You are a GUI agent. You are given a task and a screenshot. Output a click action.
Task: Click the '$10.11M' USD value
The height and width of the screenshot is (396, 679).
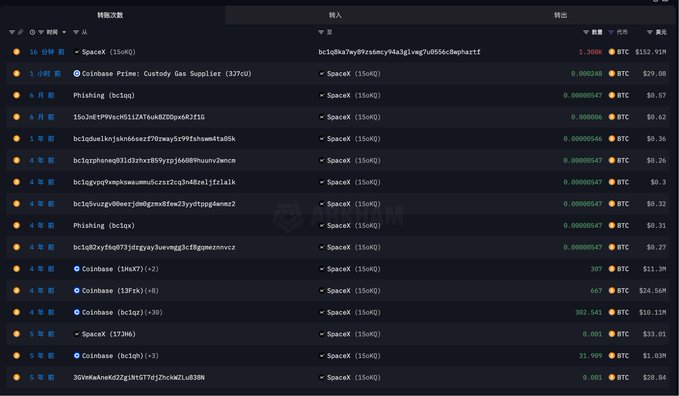653,312
